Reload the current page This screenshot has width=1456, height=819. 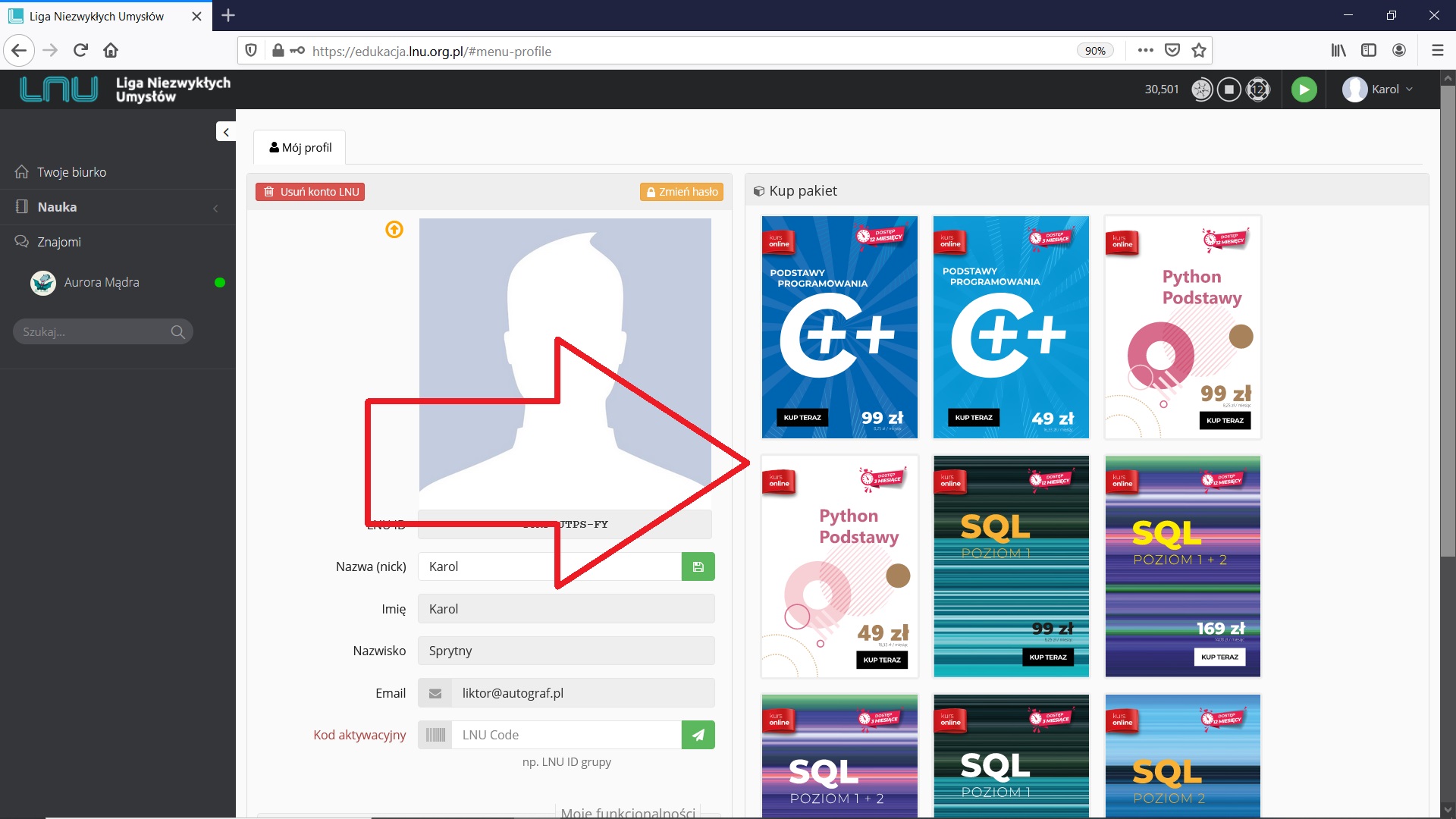[80, 51]
